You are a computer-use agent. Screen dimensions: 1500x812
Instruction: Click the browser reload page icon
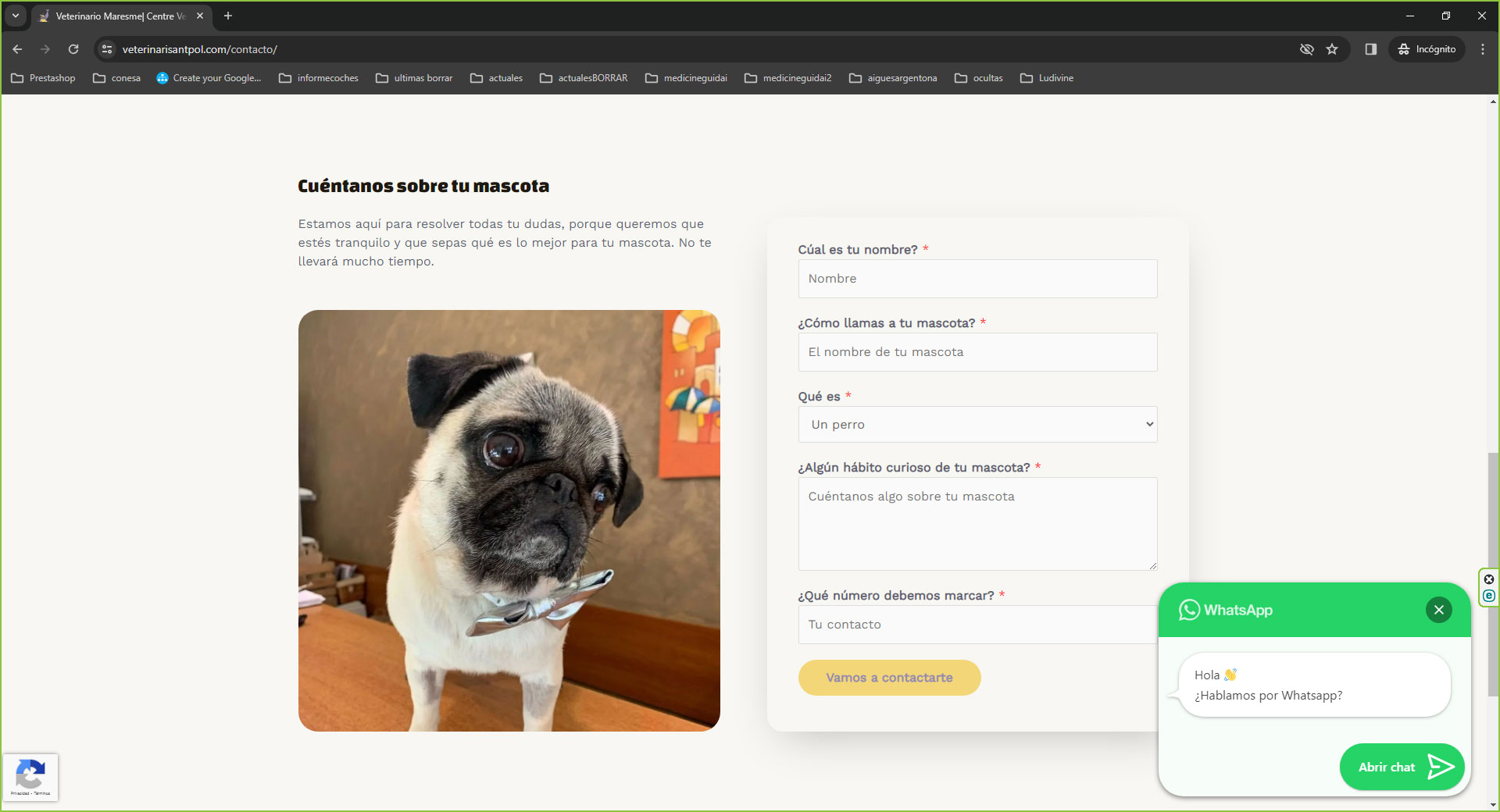point(73,49)
